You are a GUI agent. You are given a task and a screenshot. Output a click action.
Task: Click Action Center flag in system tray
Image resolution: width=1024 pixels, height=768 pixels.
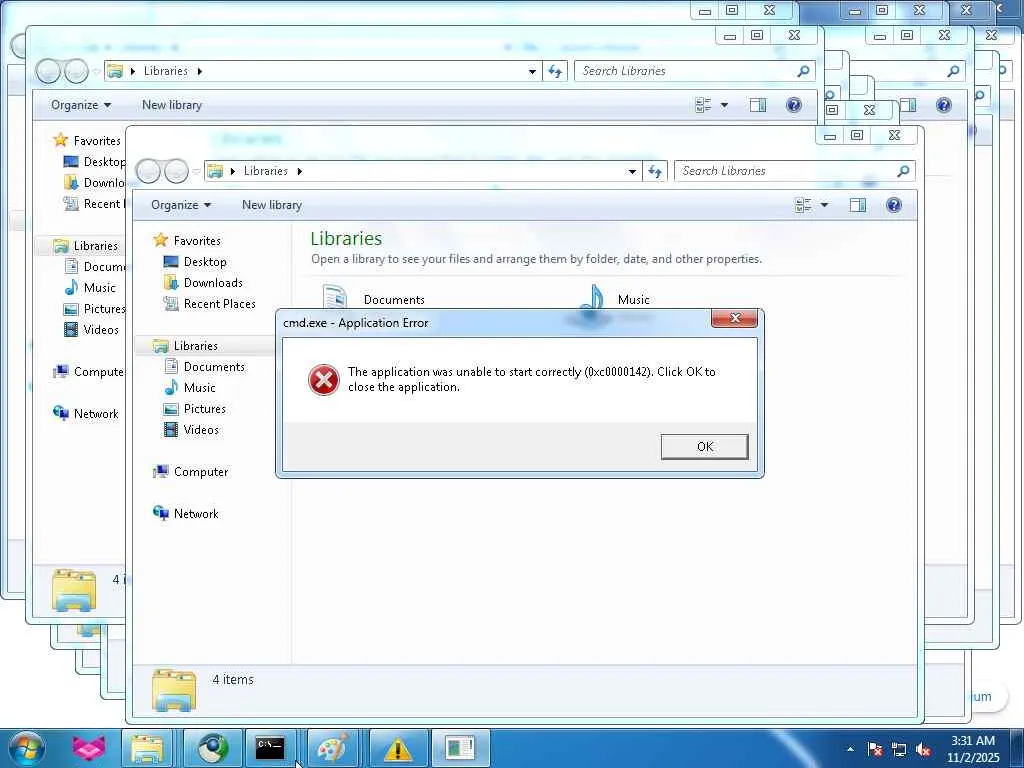875,749
